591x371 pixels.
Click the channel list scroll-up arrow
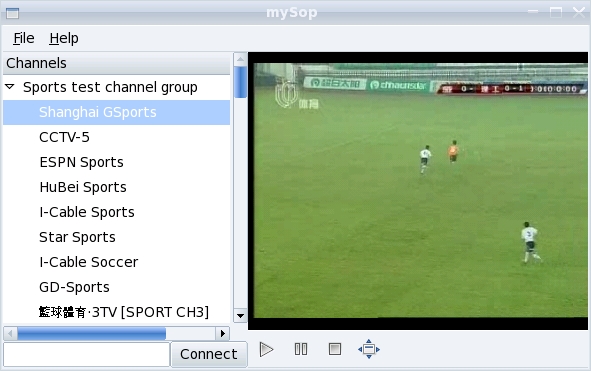tap(240, 59)
